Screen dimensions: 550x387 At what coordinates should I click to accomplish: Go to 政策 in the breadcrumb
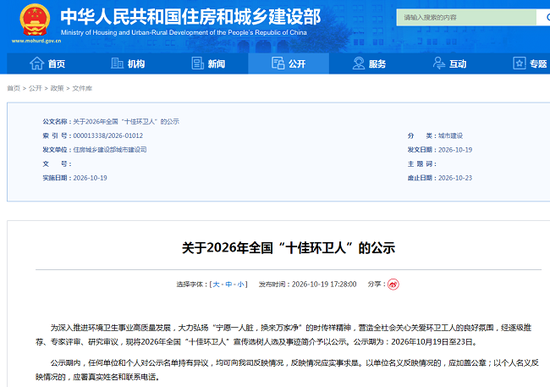pos(57,88)
